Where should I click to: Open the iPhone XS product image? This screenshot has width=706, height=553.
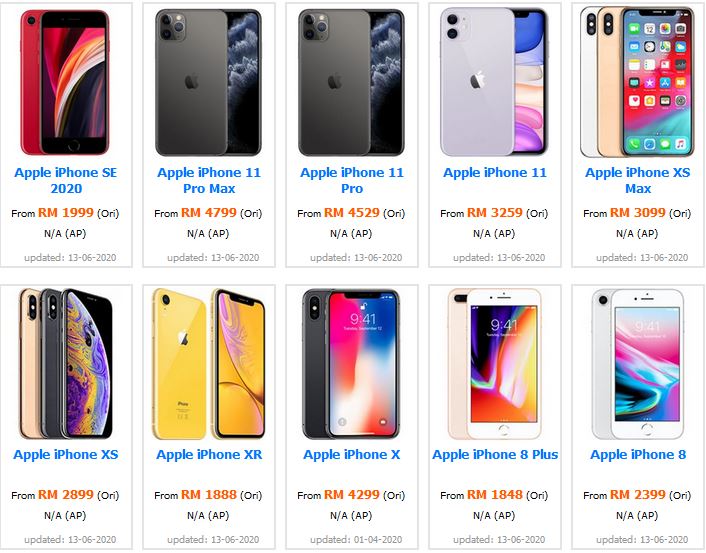[x=65, y=363]
